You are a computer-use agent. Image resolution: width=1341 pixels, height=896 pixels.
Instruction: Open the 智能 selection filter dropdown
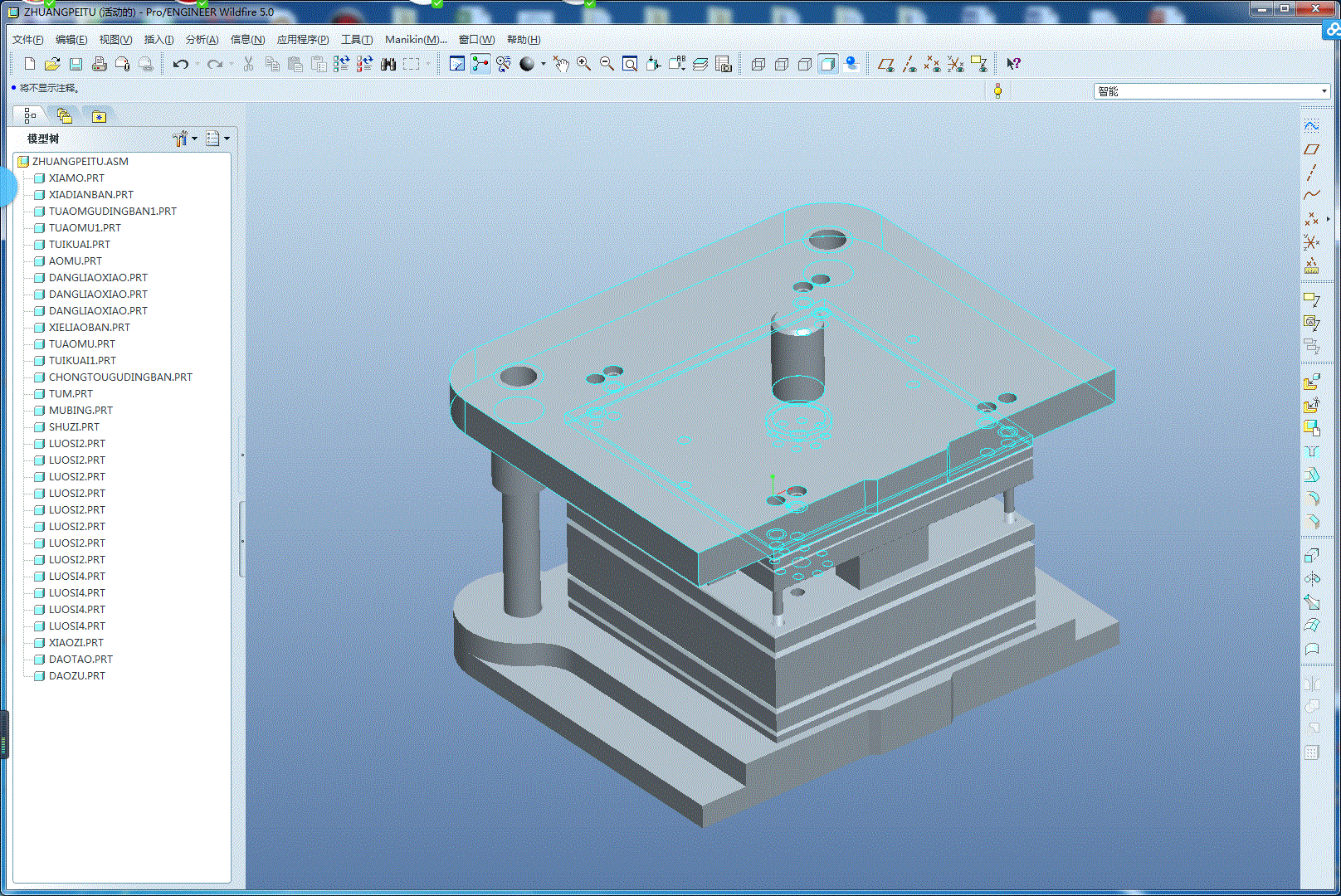1324,91
